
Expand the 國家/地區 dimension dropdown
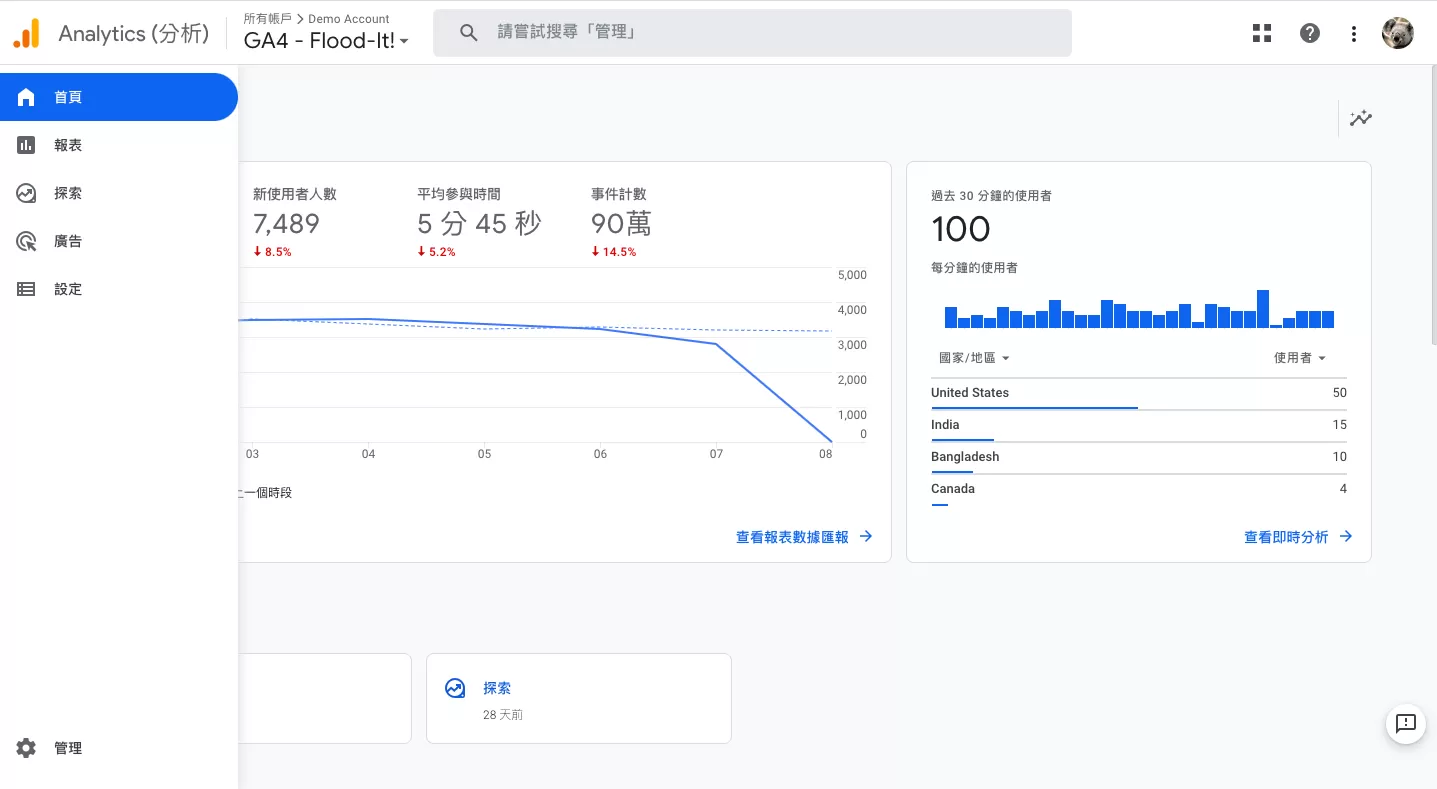pyautogui.click(x=973, y=358)
